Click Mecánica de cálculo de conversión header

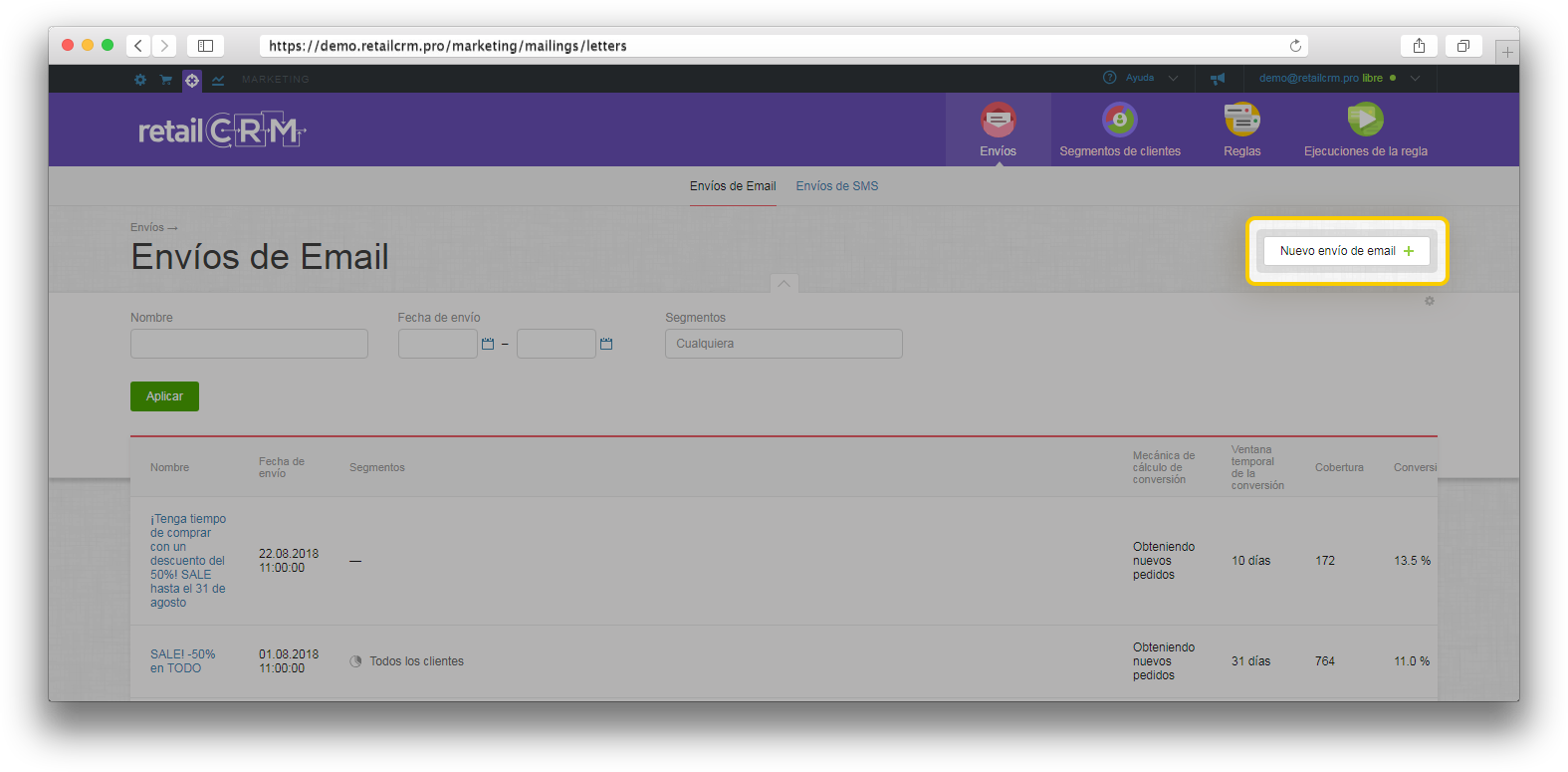[x=1164, y=467]
